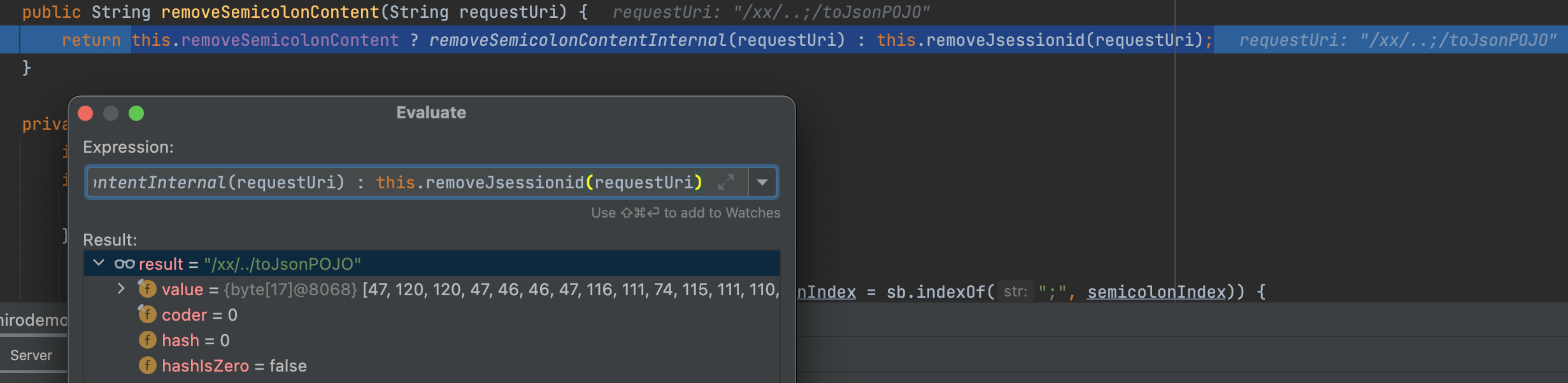Click the field icon beside hashIsZero
1568x383 pixels.
point(147,366)
